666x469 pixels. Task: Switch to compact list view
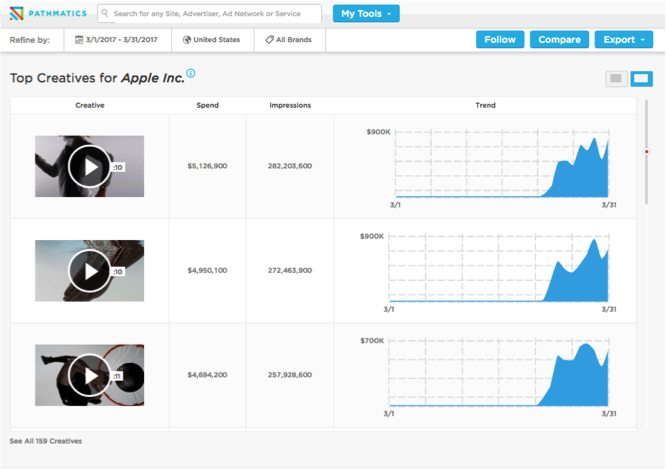[616, 78]
